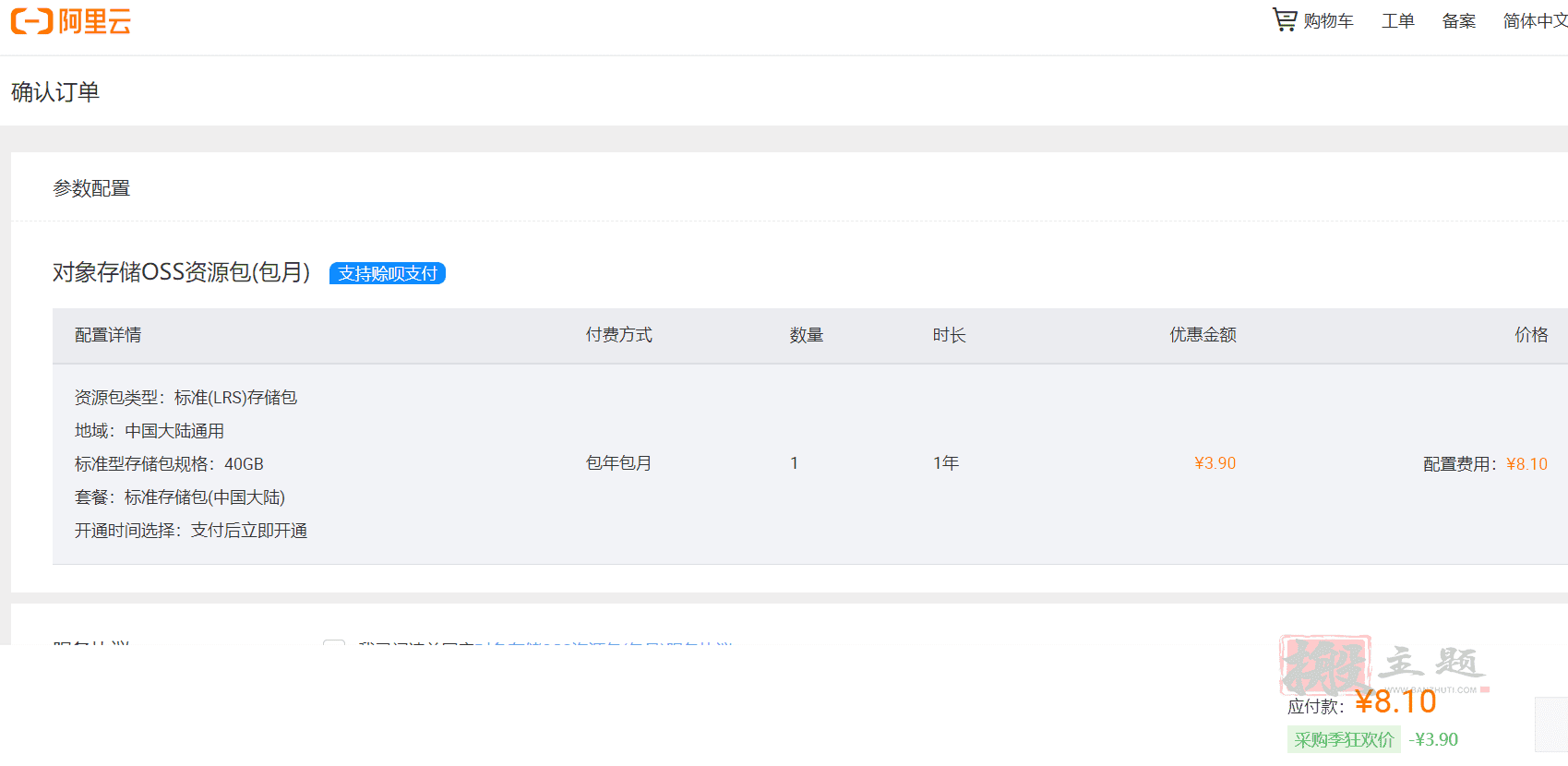
Task: Click the 价格 column header
Action: click(x=1532, y=335)
